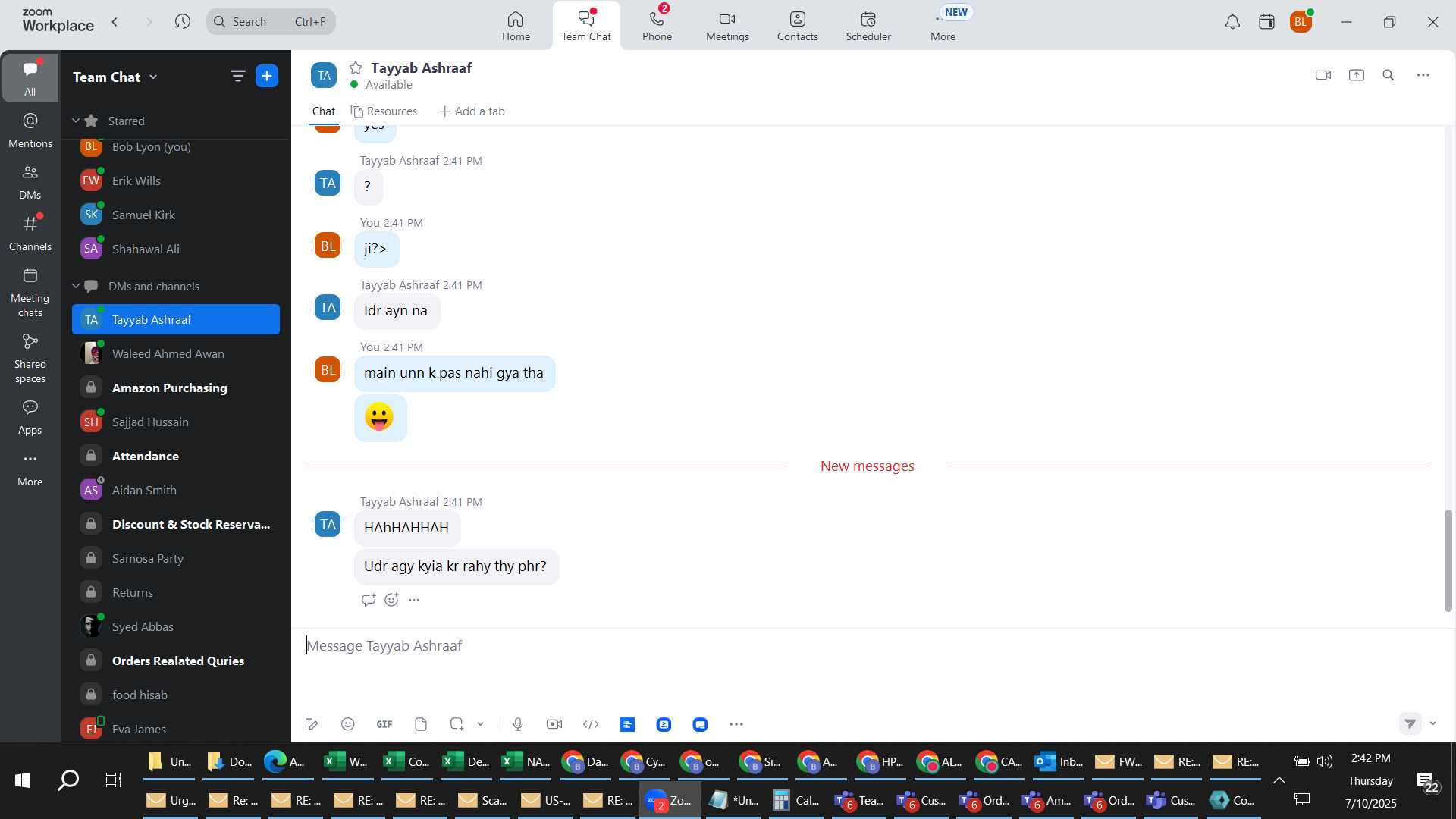Open more actions for the last message
Screen dimensions: 1456x819
click(414, 600)
